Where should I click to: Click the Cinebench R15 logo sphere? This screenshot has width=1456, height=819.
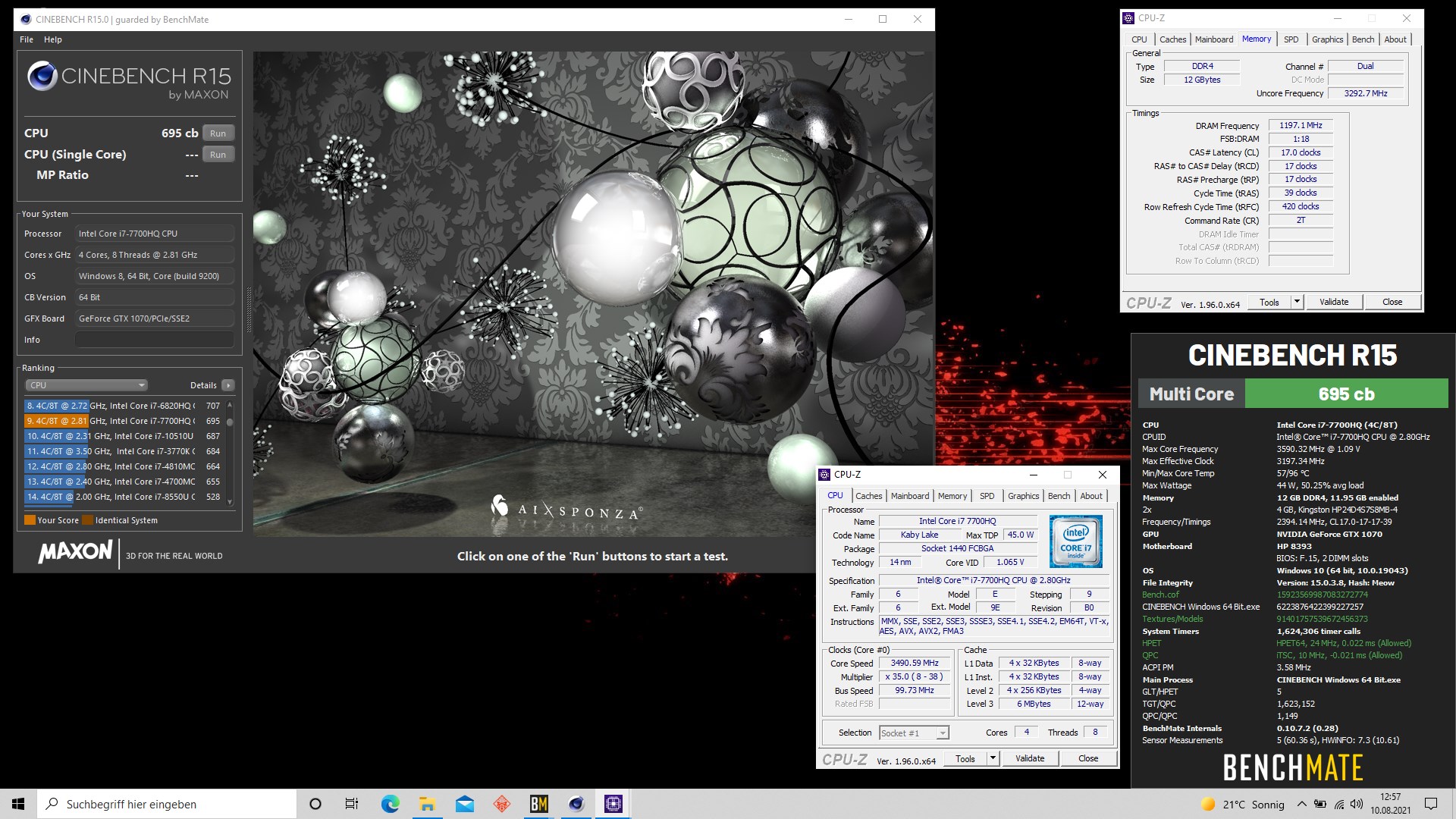(42, 77)
